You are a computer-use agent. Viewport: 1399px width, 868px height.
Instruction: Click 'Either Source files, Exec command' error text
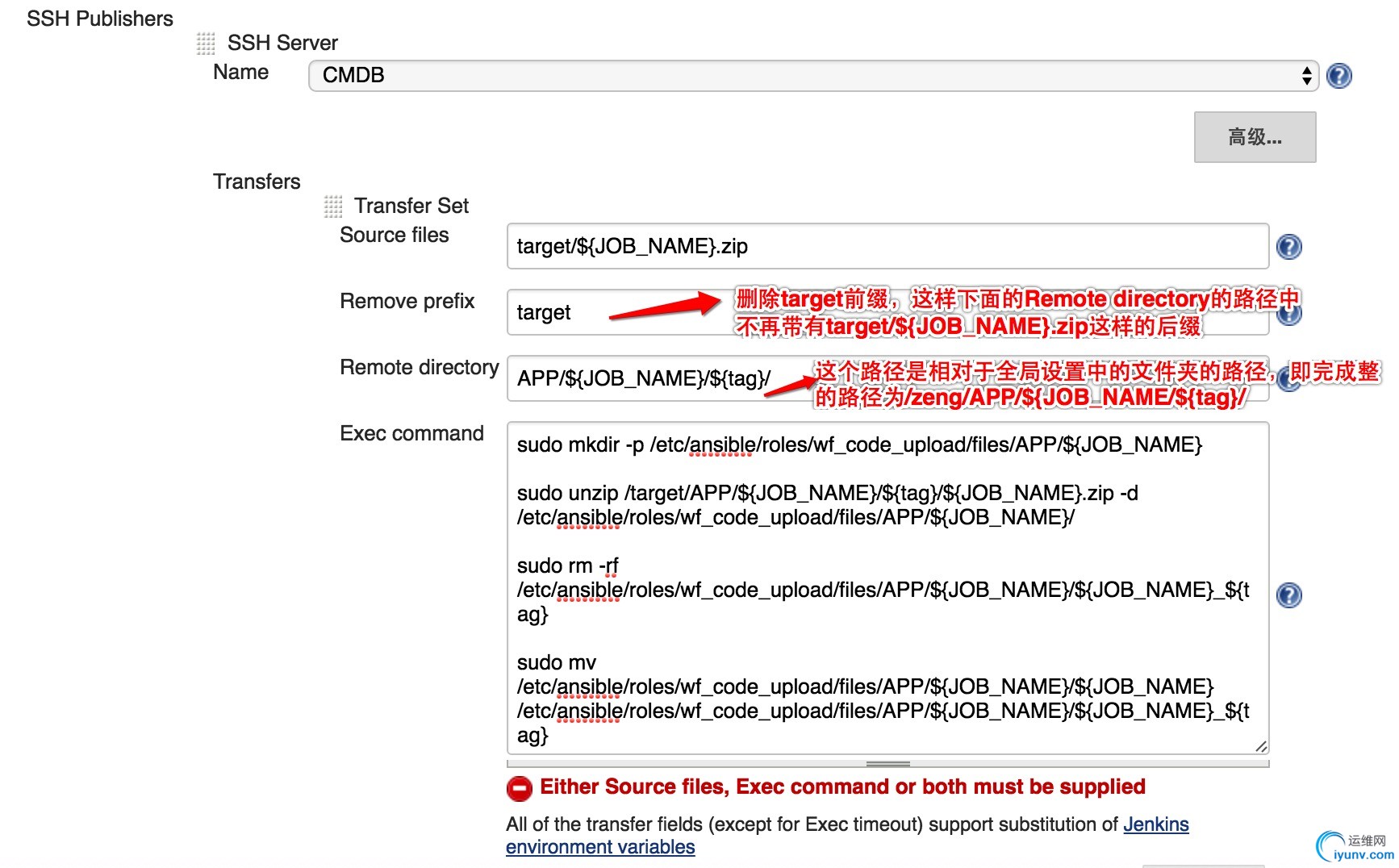click(x=842, y=787)
